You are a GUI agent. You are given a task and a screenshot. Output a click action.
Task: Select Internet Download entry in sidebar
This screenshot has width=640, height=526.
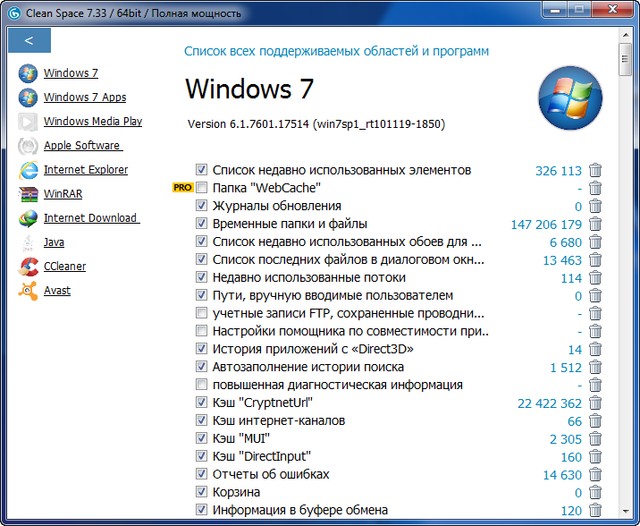pos(90,218)
